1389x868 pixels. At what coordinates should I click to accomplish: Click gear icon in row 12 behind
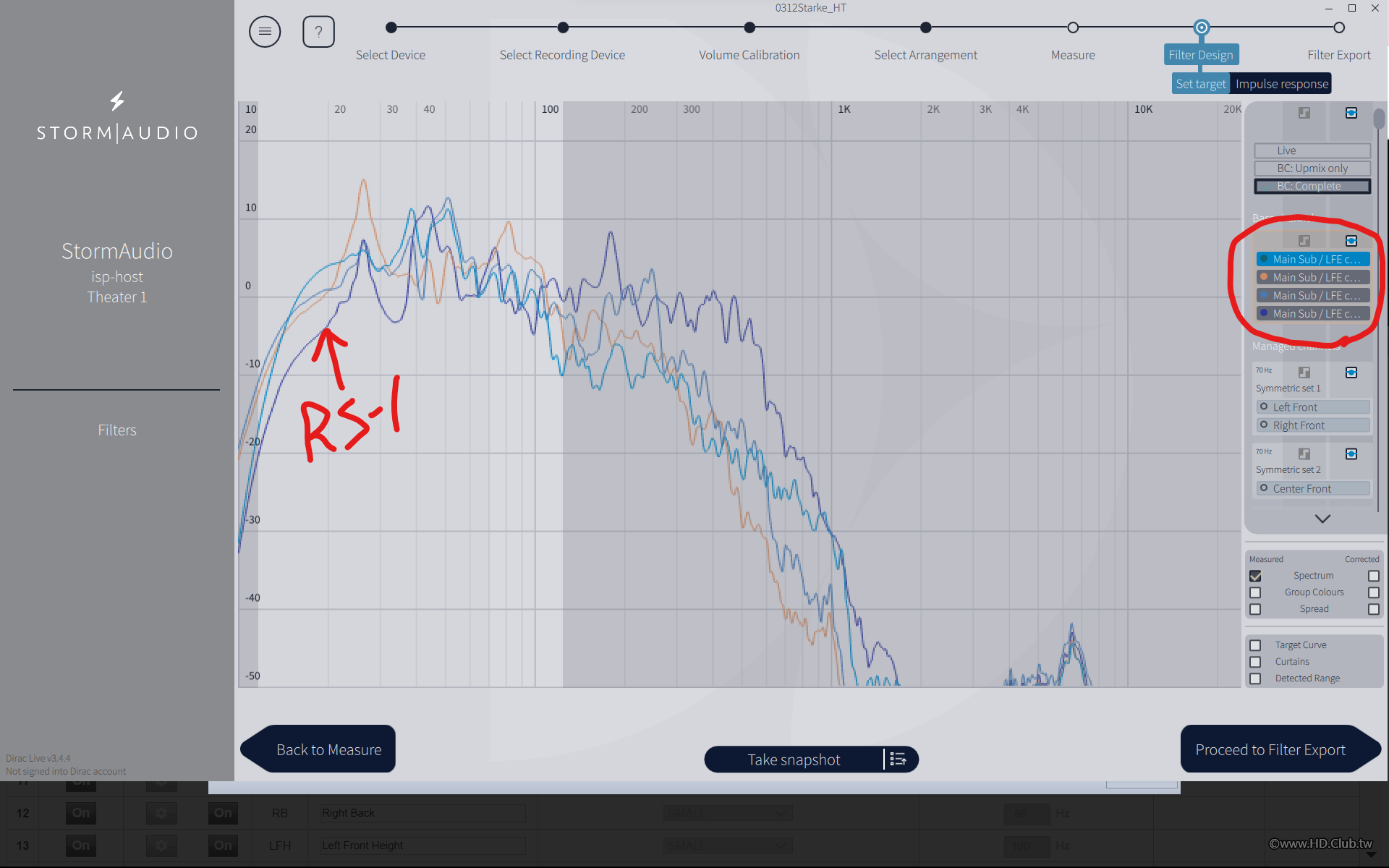[161, 813]
